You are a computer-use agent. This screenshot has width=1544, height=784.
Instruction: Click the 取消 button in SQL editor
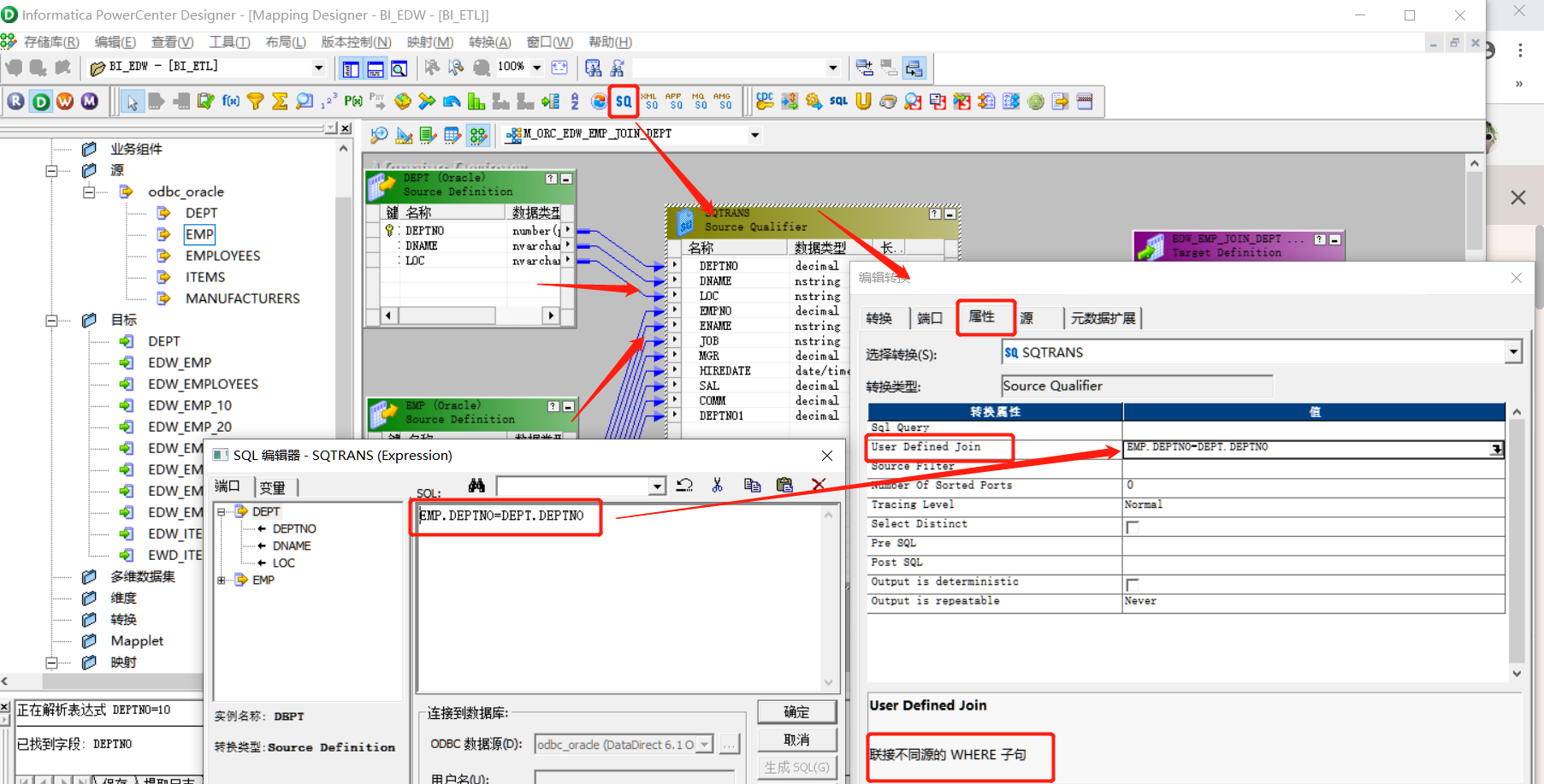point(796,740)
